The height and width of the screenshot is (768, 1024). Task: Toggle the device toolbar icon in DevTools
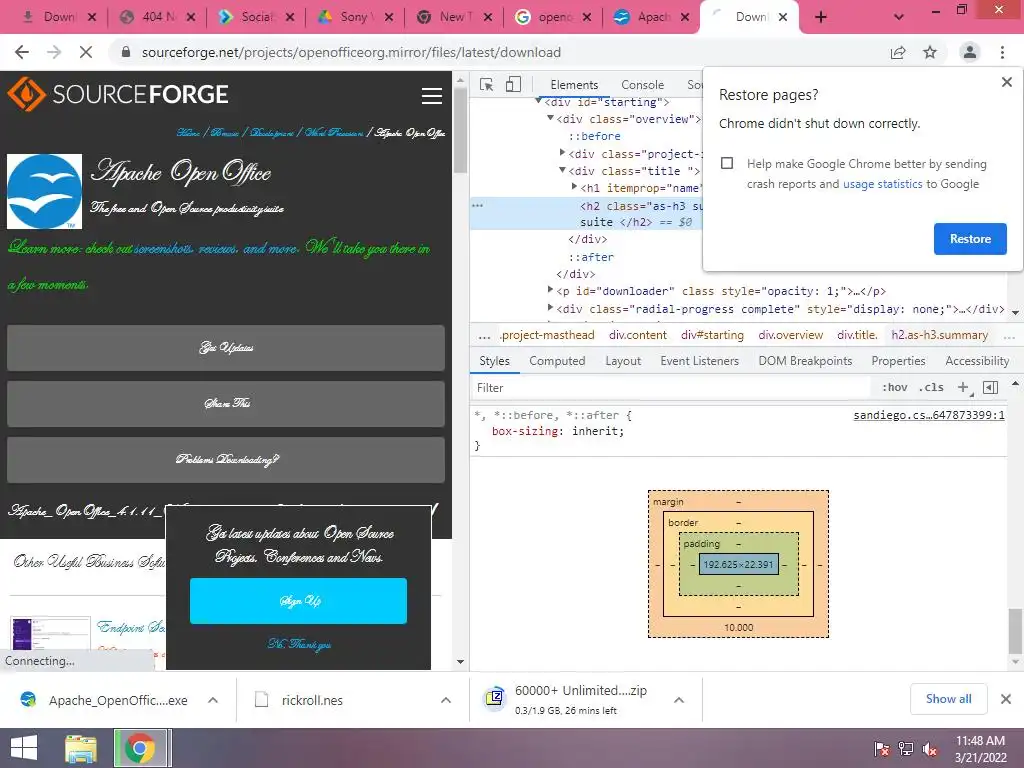point(513,85)
